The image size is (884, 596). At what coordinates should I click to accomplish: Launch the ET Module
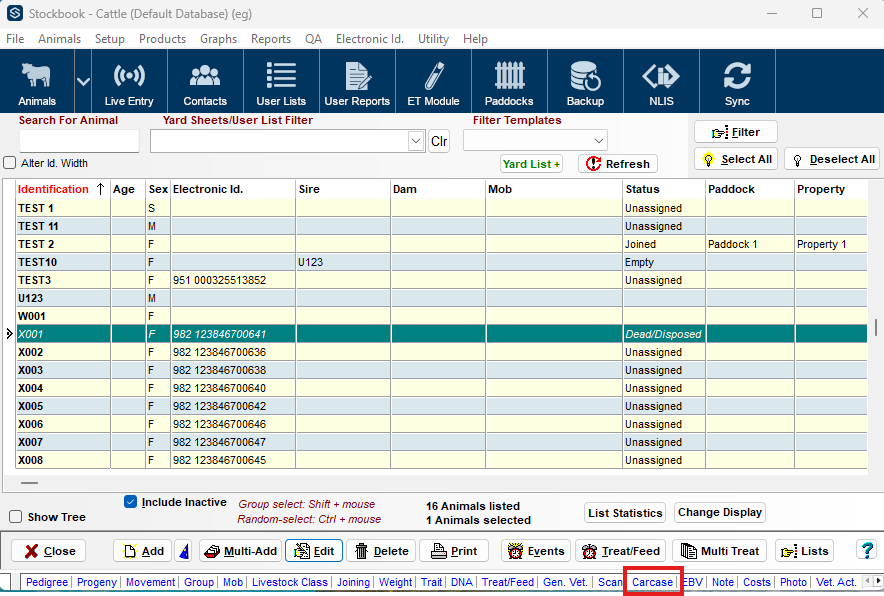tap(433, 83)
